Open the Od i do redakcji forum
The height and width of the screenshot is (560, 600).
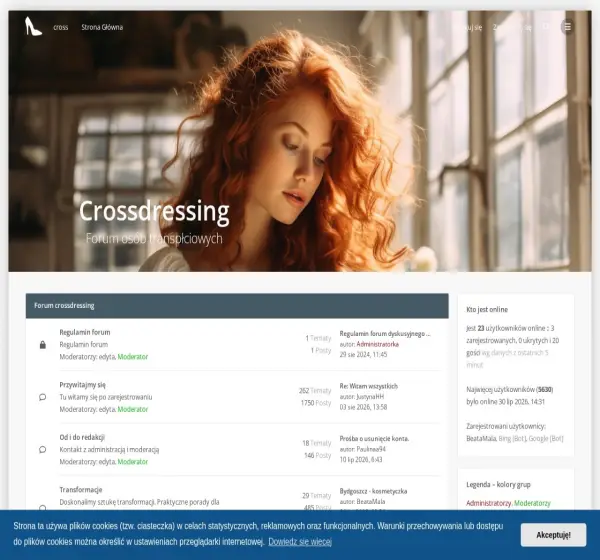pos(82,437)
